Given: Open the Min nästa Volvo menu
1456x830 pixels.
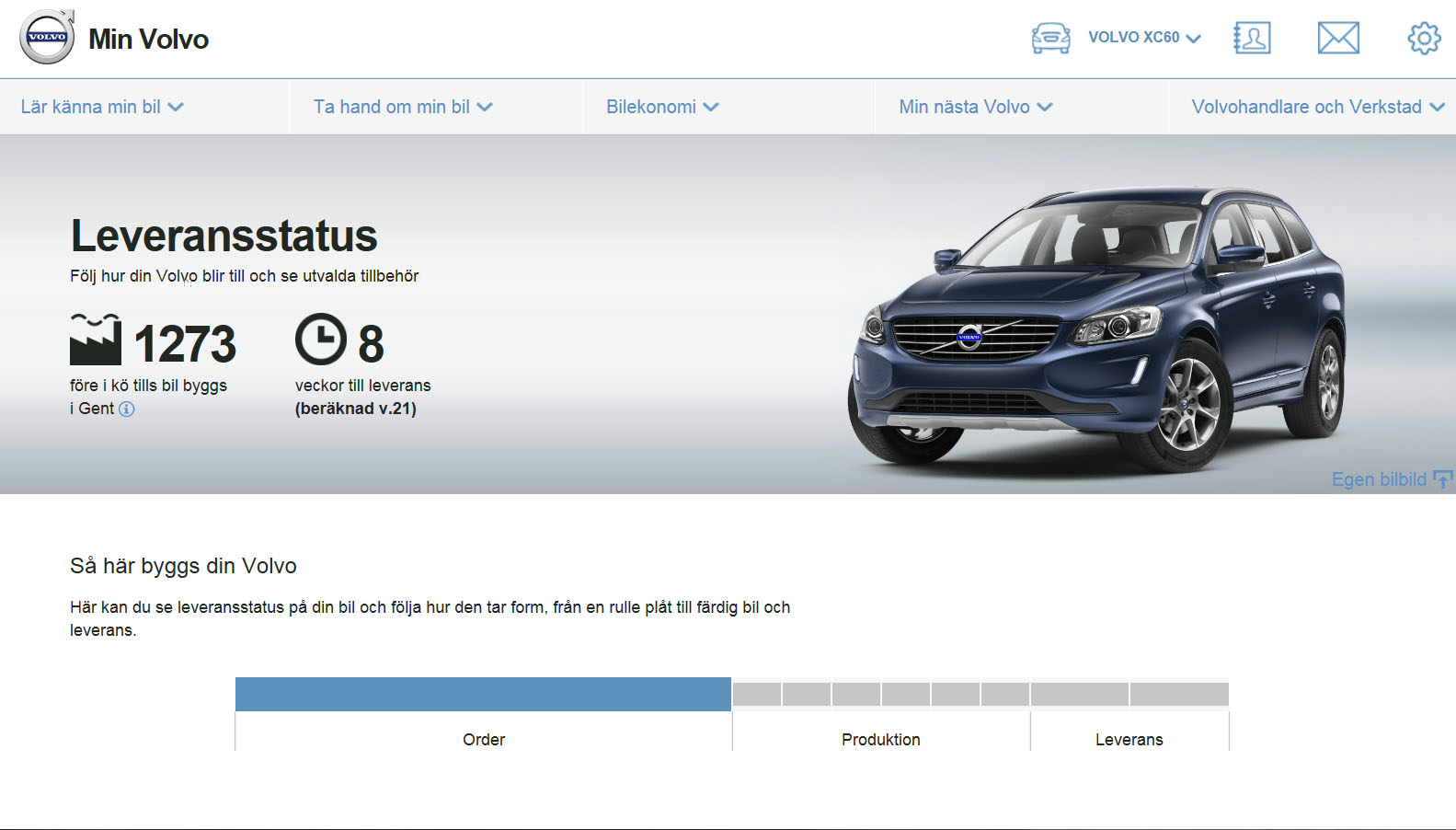Looking at the screenshot, I should point(975,107).
